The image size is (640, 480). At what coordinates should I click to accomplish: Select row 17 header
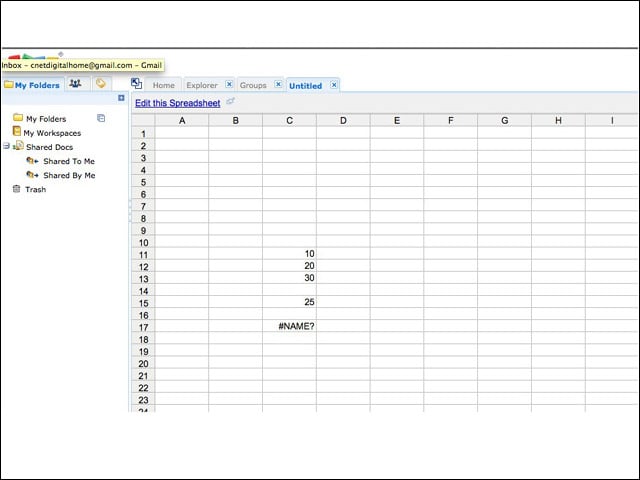143,327
